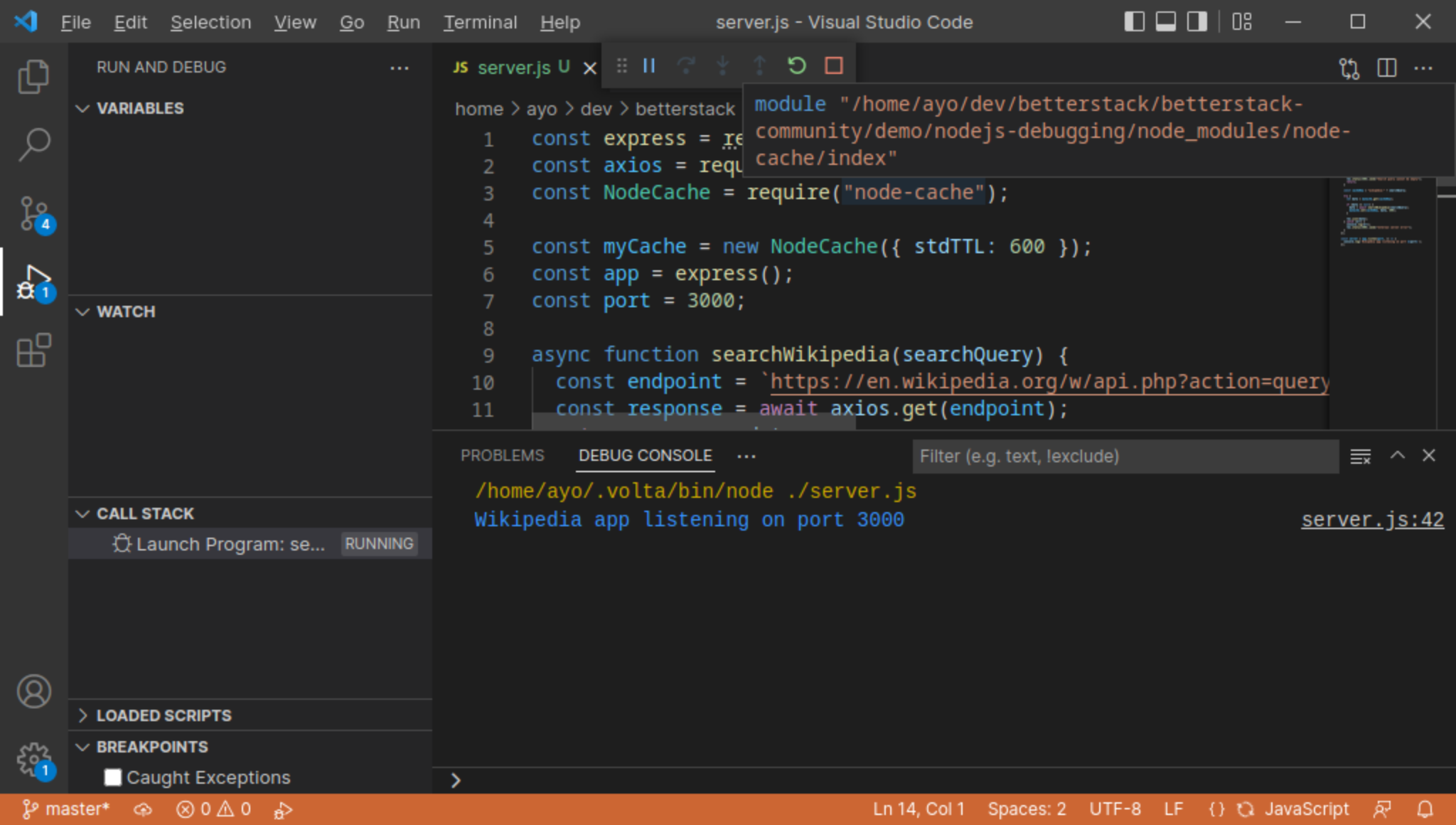The image size is (1456, 825).
Task: Toggle the Primary Side Bar layout button
Action: coord(1133,21)
